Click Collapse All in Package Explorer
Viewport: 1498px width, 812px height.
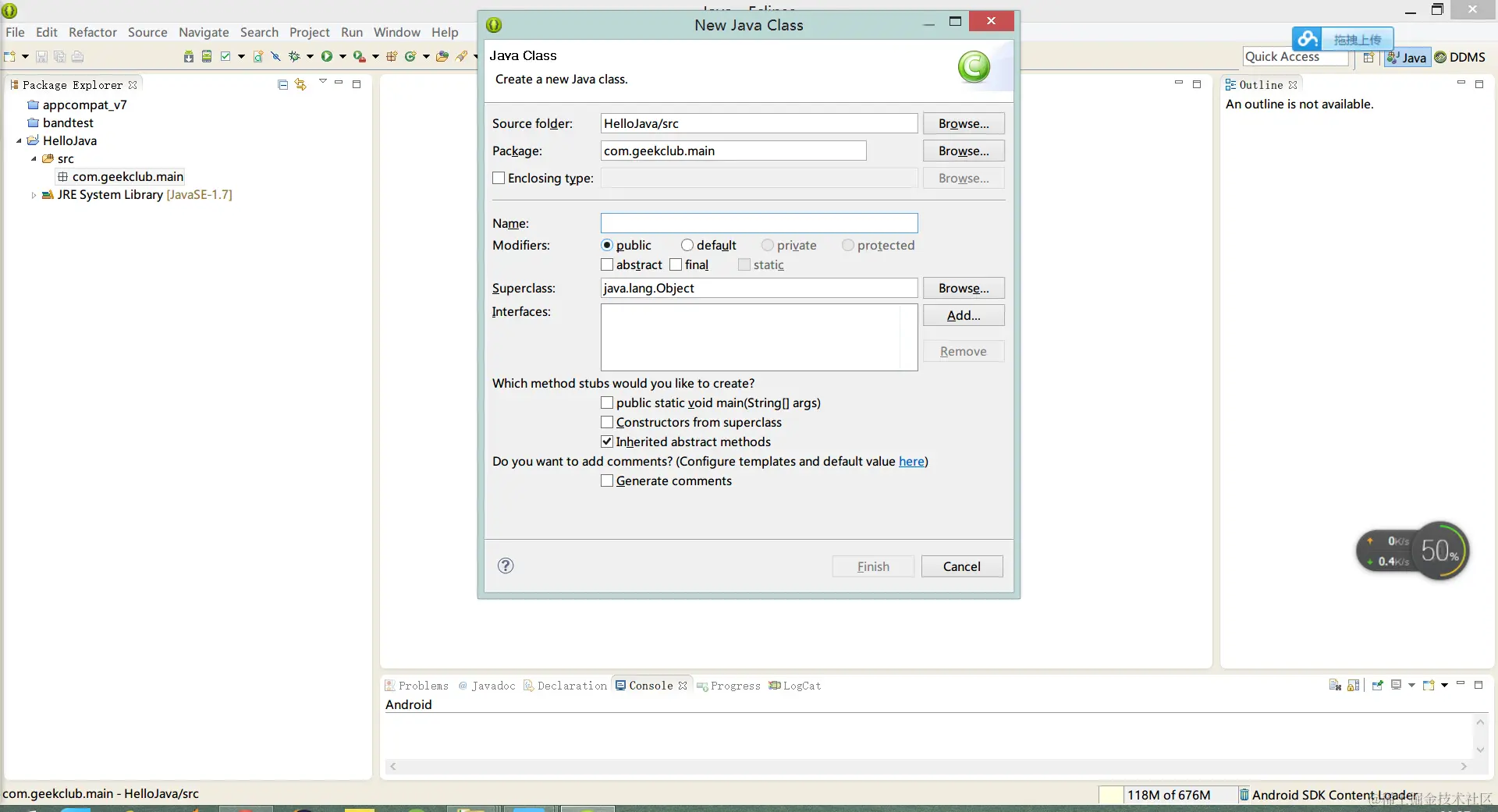point(283,84)
